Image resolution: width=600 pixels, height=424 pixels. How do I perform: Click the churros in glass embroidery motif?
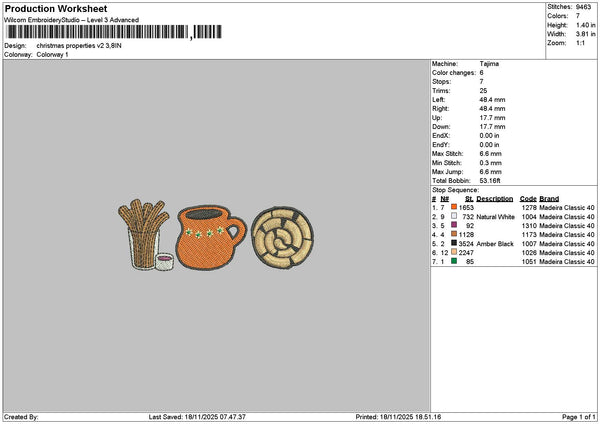[x=143, y=233]
